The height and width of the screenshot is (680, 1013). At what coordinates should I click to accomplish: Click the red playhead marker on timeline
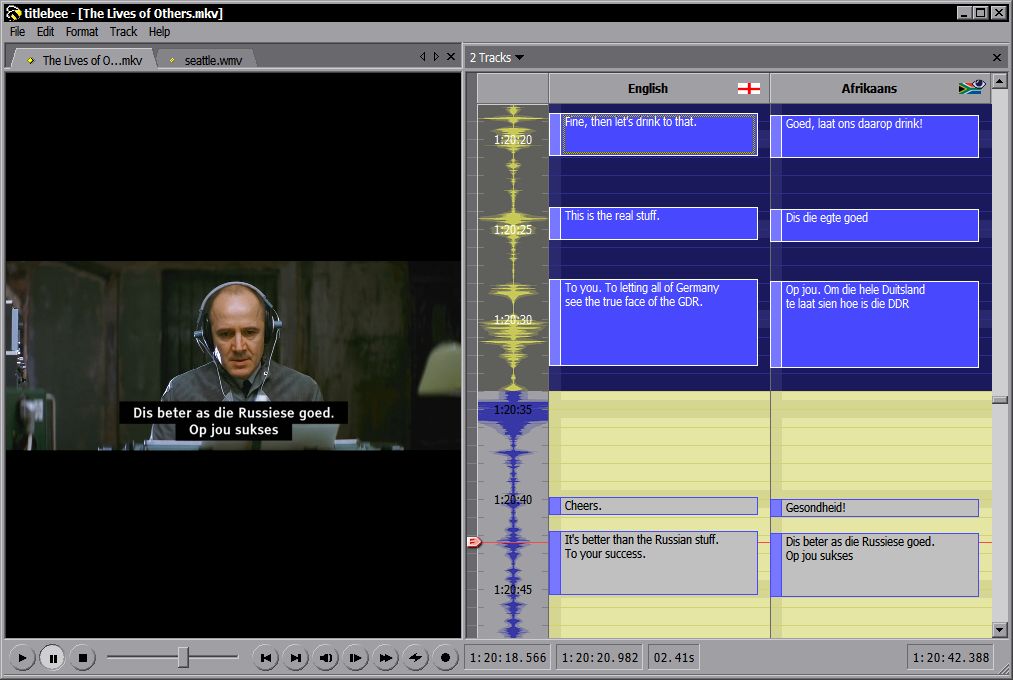(x=474, y=542)
